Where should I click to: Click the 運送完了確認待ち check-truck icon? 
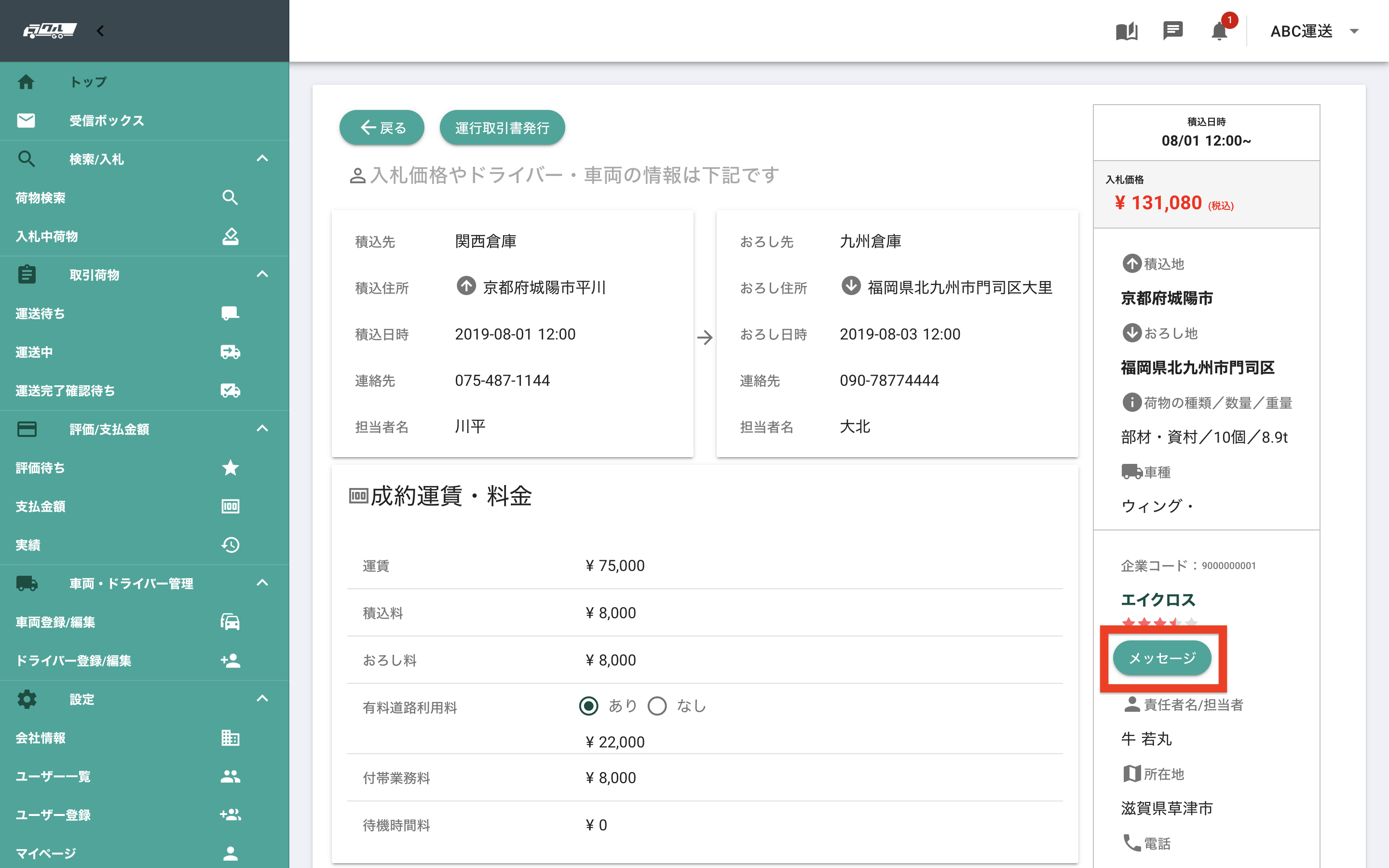click(x=230, y=391)
